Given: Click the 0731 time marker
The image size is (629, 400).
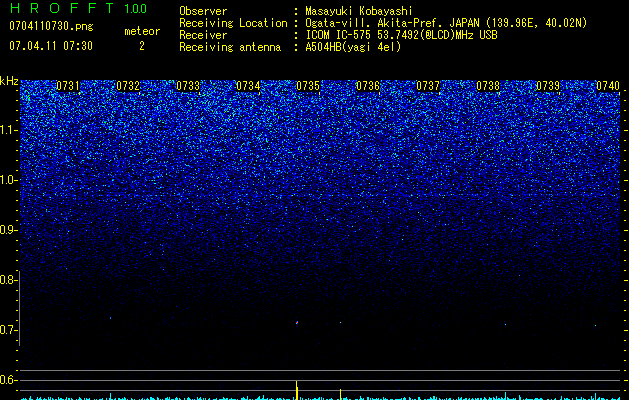Looking at the screenshot, I should [68, 86].
